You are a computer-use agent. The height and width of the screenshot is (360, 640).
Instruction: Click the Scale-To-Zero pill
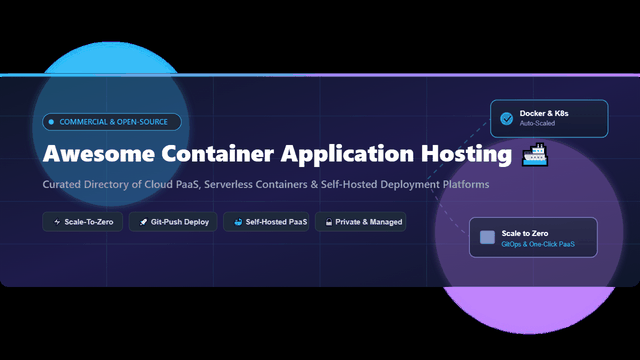pyautogui.click(x=82, y=222)
